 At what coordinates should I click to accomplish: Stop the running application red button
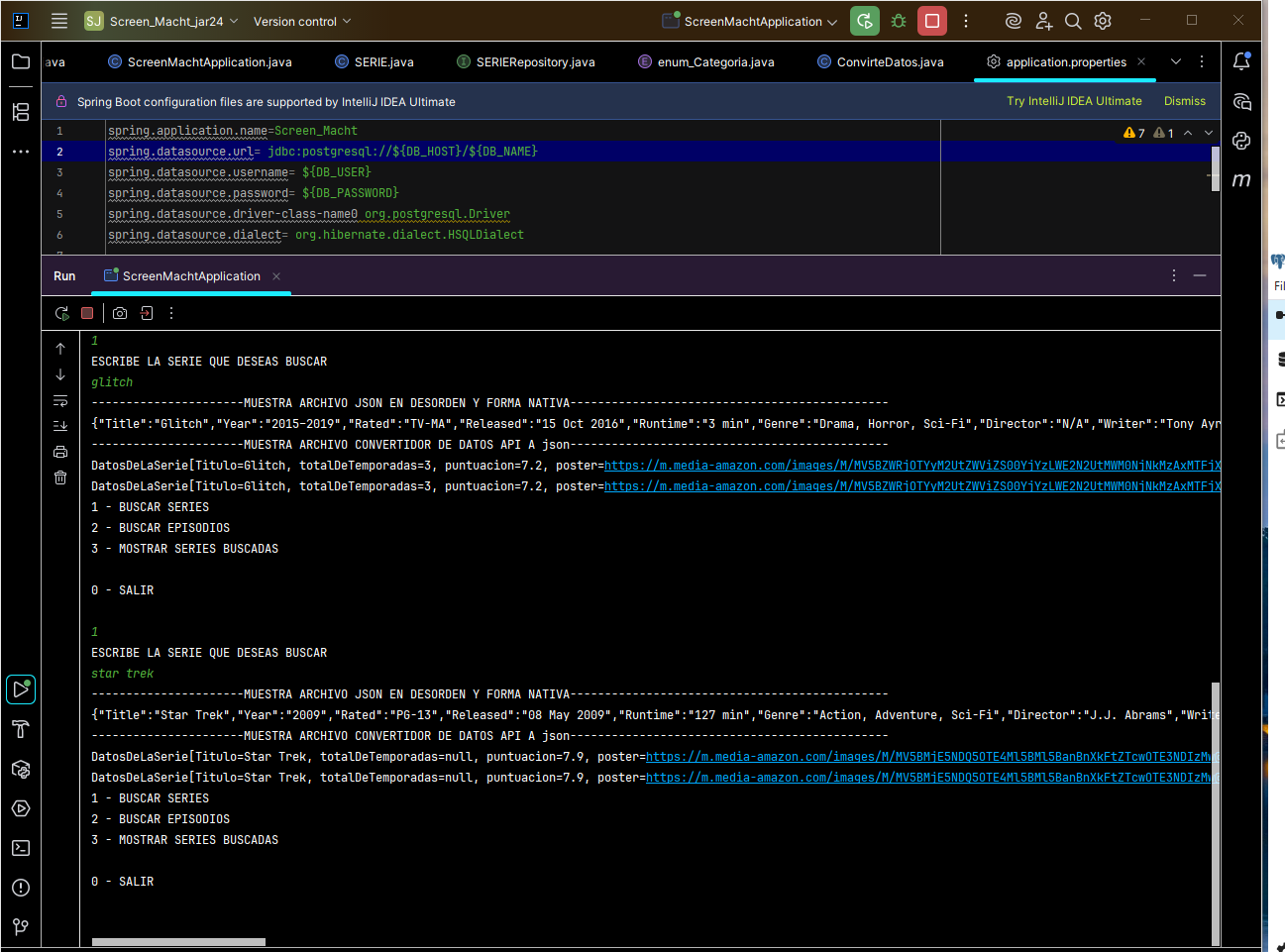pos(932,21)
